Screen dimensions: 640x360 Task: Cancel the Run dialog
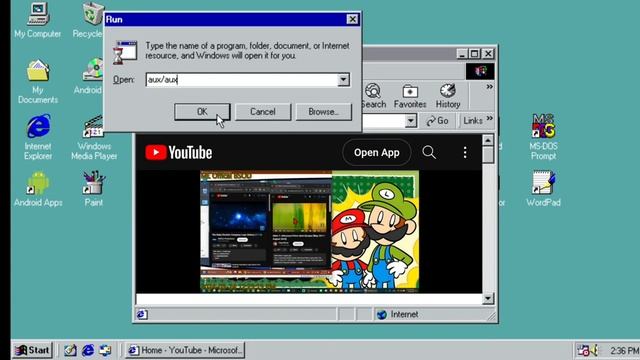(x=263, y=112)
